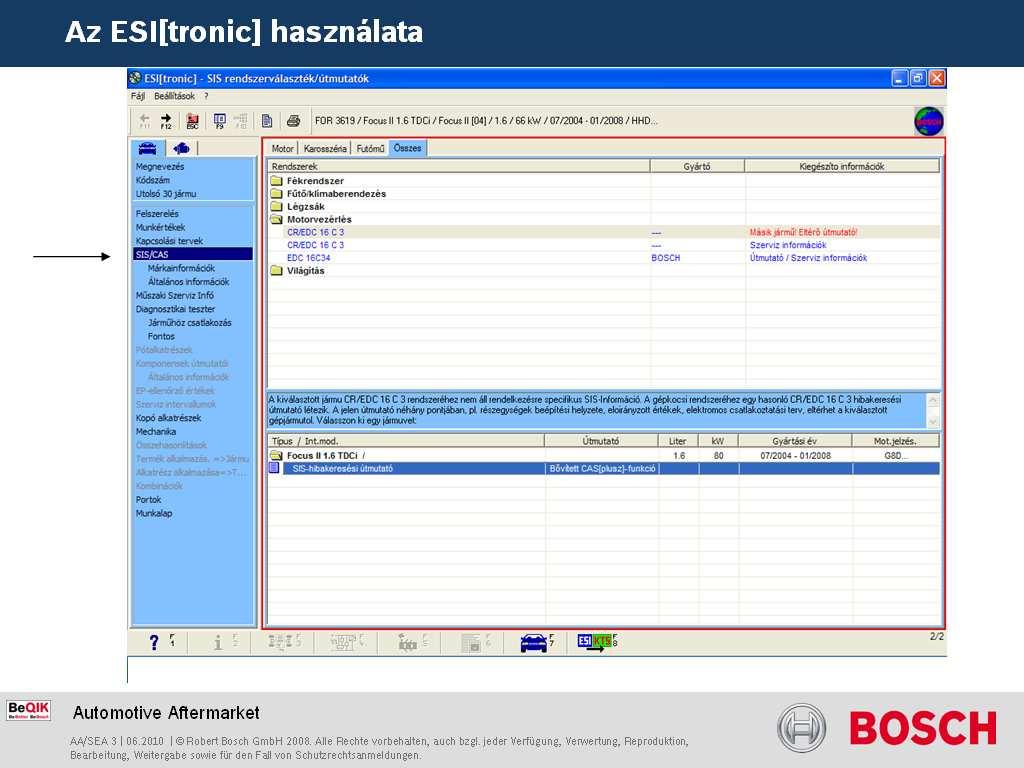Select the SIS-hibakeresési útmutató row
This screenshot has height=768, width=1024.
[x=603, y=468]
